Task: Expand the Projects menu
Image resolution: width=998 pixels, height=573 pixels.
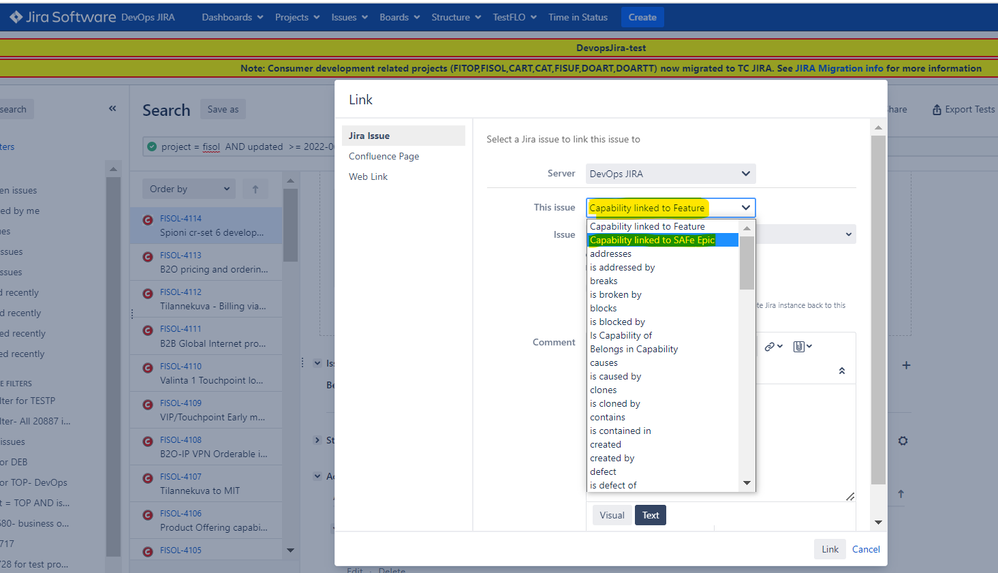Action: point(297,17)
